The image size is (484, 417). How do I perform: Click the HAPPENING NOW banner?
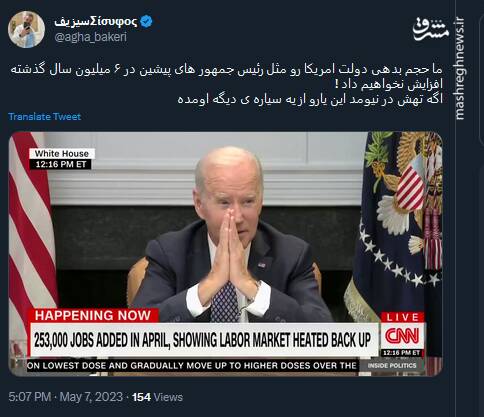pos(93,315)
